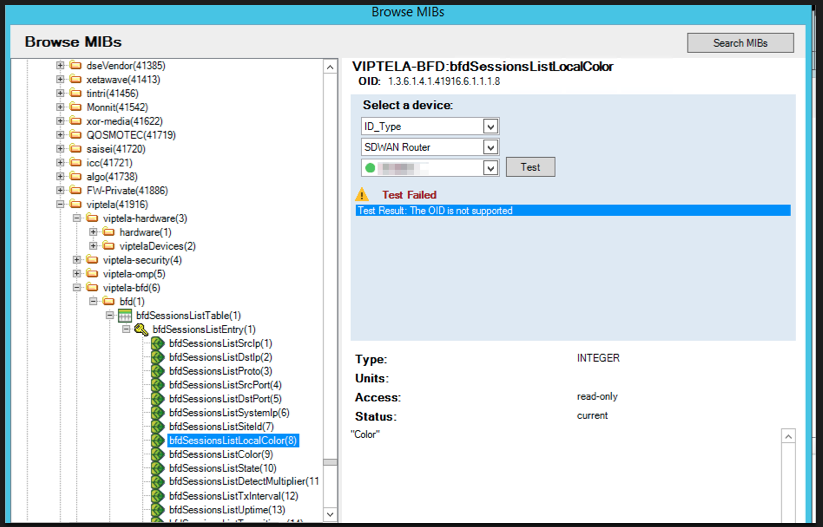Select bfdSessionsListTxInterval(12) in tree
Viewport: 823px width, 527px height.
[x=234, y=496]
